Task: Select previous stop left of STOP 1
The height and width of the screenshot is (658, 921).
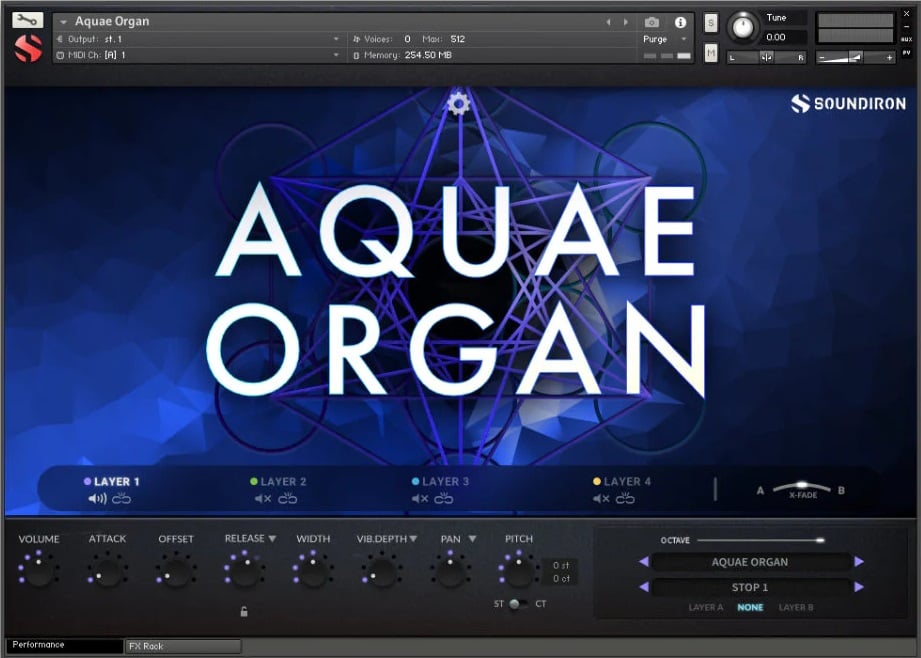Action: 644,586
